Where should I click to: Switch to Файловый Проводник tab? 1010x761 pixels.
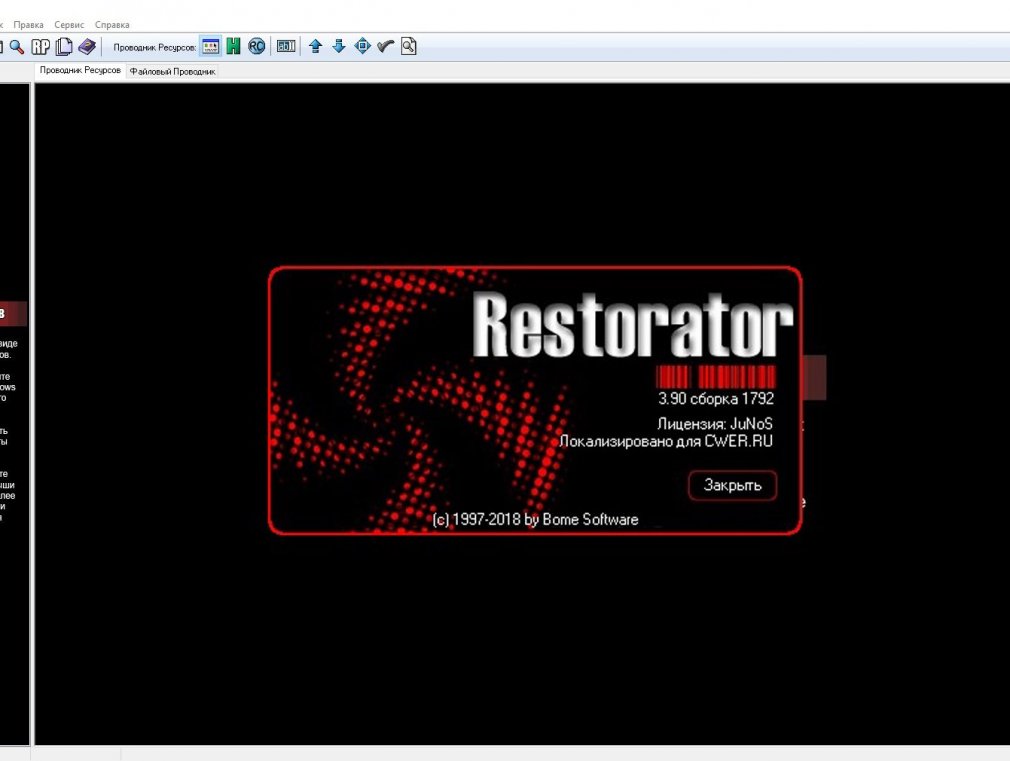click(173, 72)
